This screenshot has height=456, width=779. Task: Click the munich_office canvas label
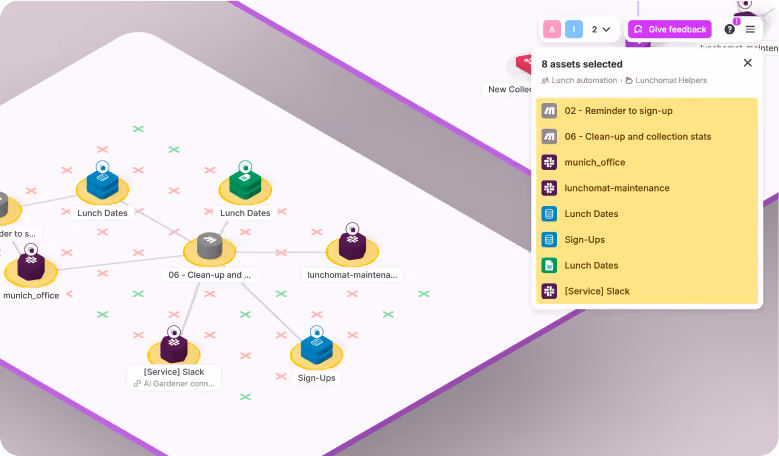coord(31,296)
